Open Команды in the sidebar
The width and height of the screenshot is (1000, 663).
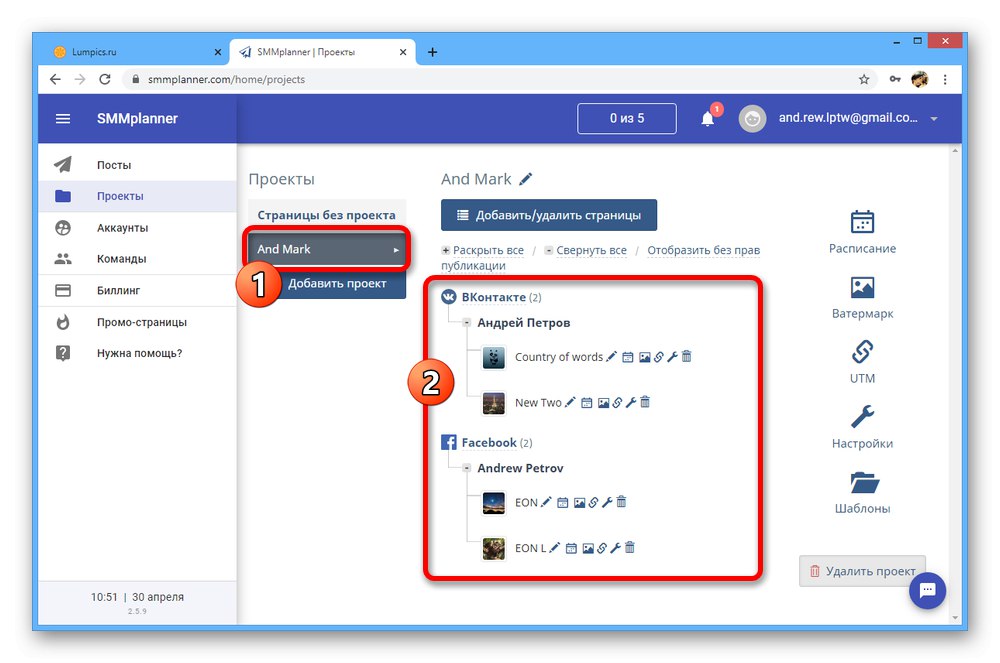138,259
